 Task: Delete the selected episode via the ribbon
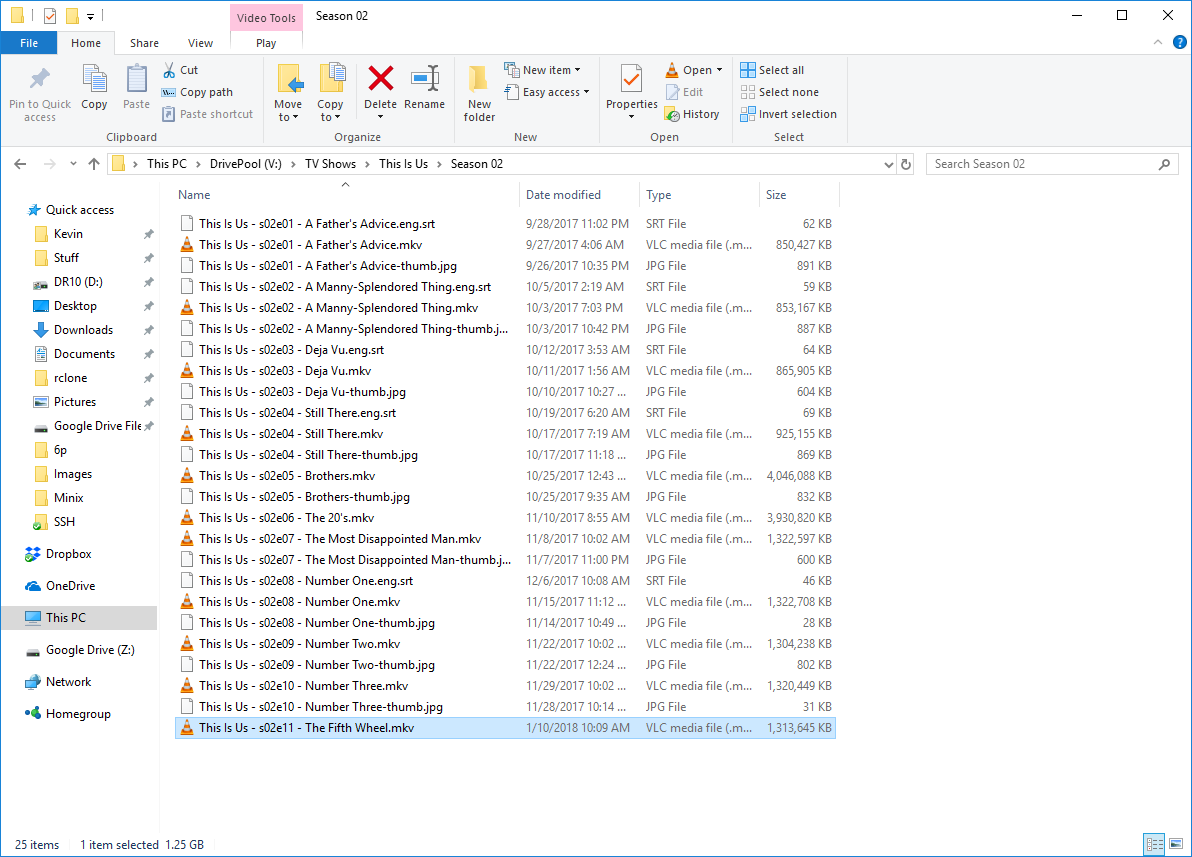(380, 90)
